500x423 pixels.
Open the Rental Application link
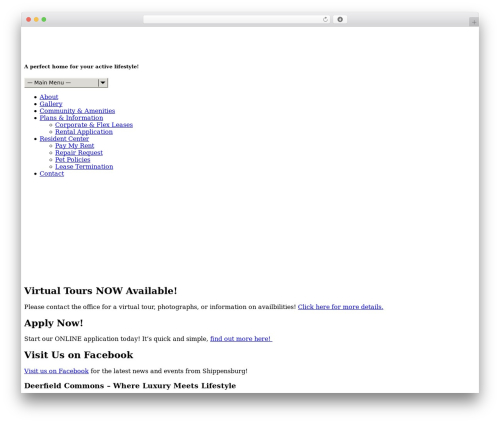[84, 132]
